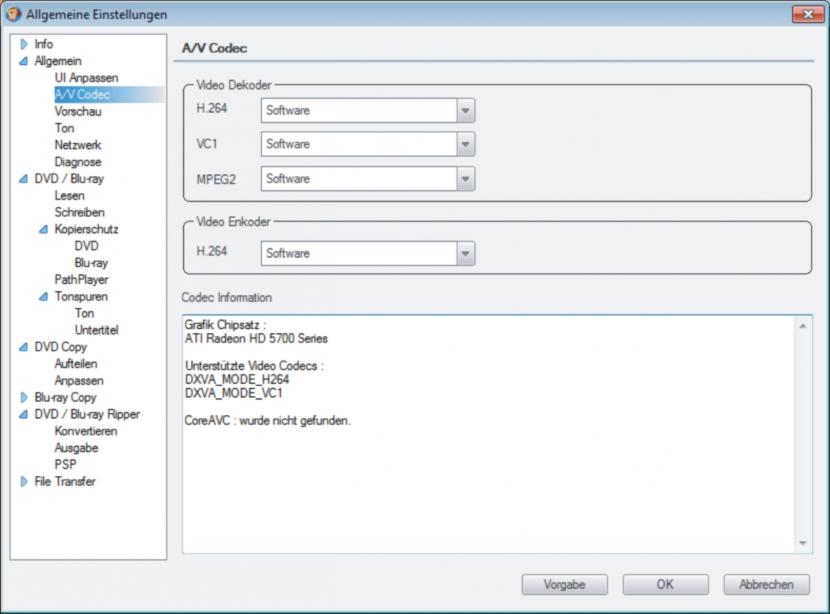Click 'CoreAVC : wurde nicht gefunden.' text
Screen dimensions: 830x614
point(267,421)
